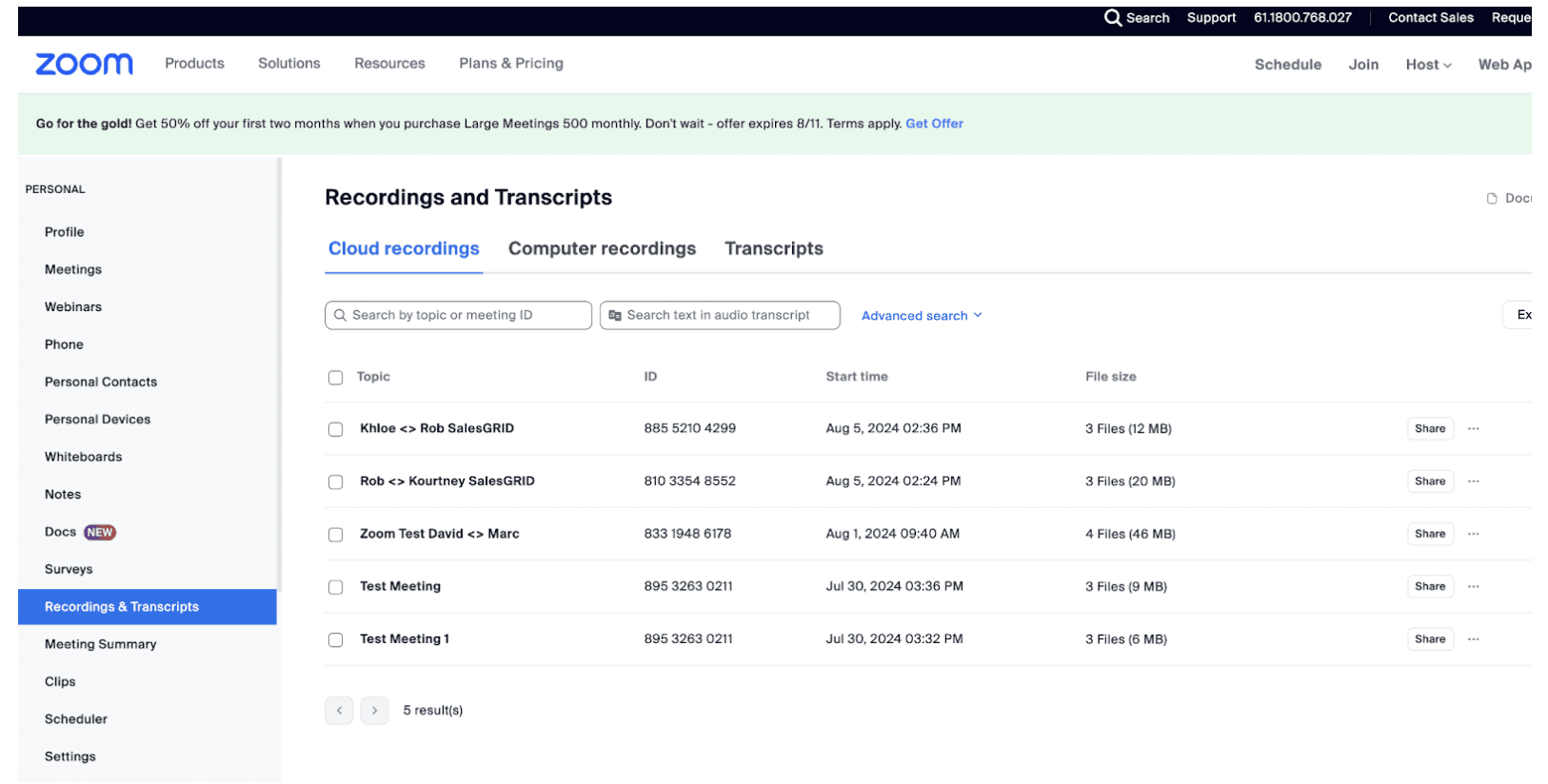Open more options for Test Meeting 1
The height and width of the screenshot is (784, 1548).
click(1473, 639)
